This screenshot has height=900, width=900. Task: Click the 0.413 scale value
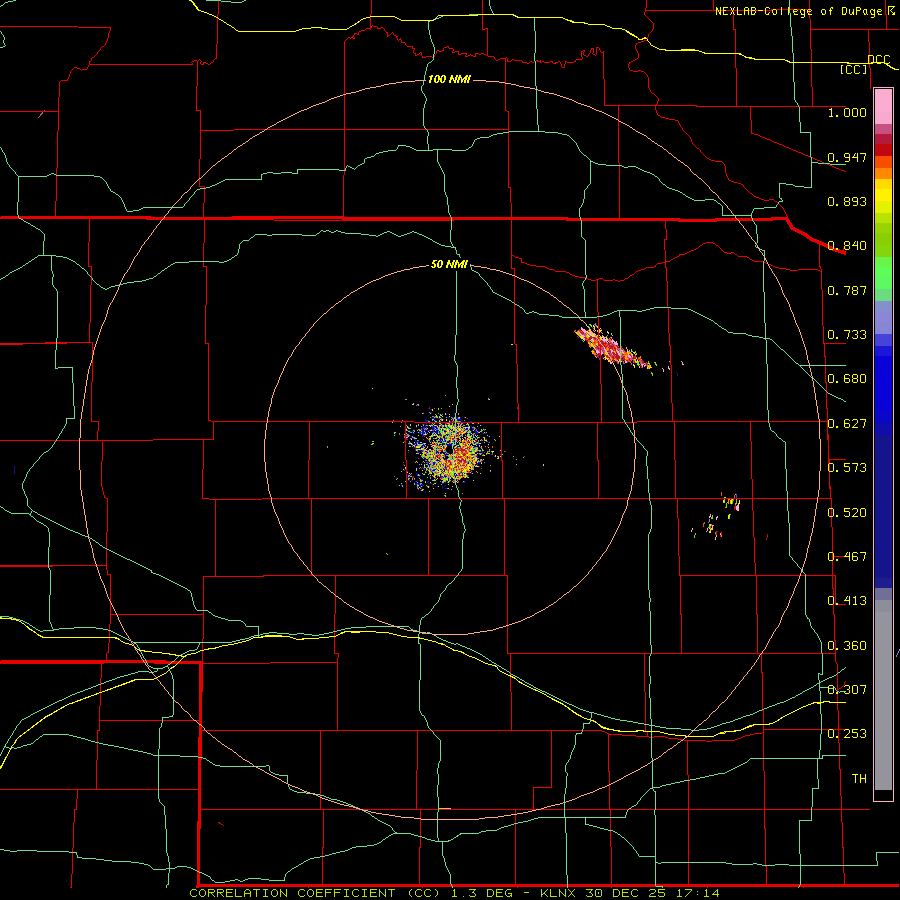847,600
